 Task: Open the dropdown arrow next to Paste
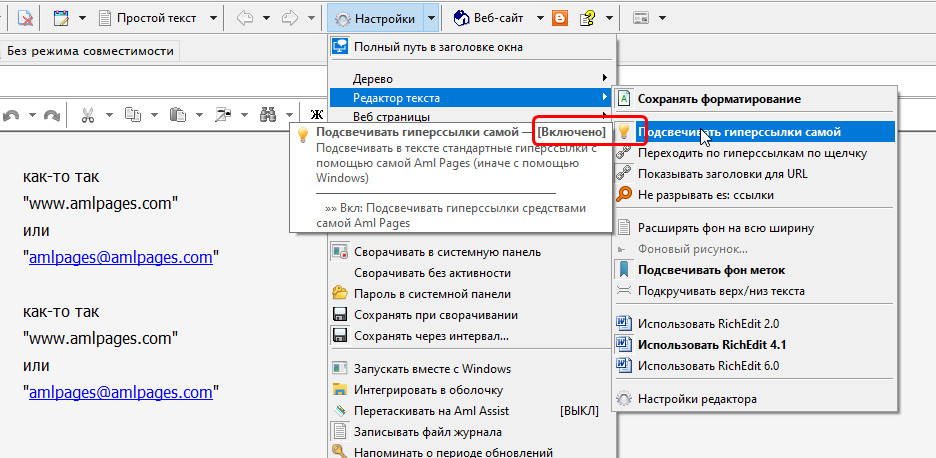point(199,115)
